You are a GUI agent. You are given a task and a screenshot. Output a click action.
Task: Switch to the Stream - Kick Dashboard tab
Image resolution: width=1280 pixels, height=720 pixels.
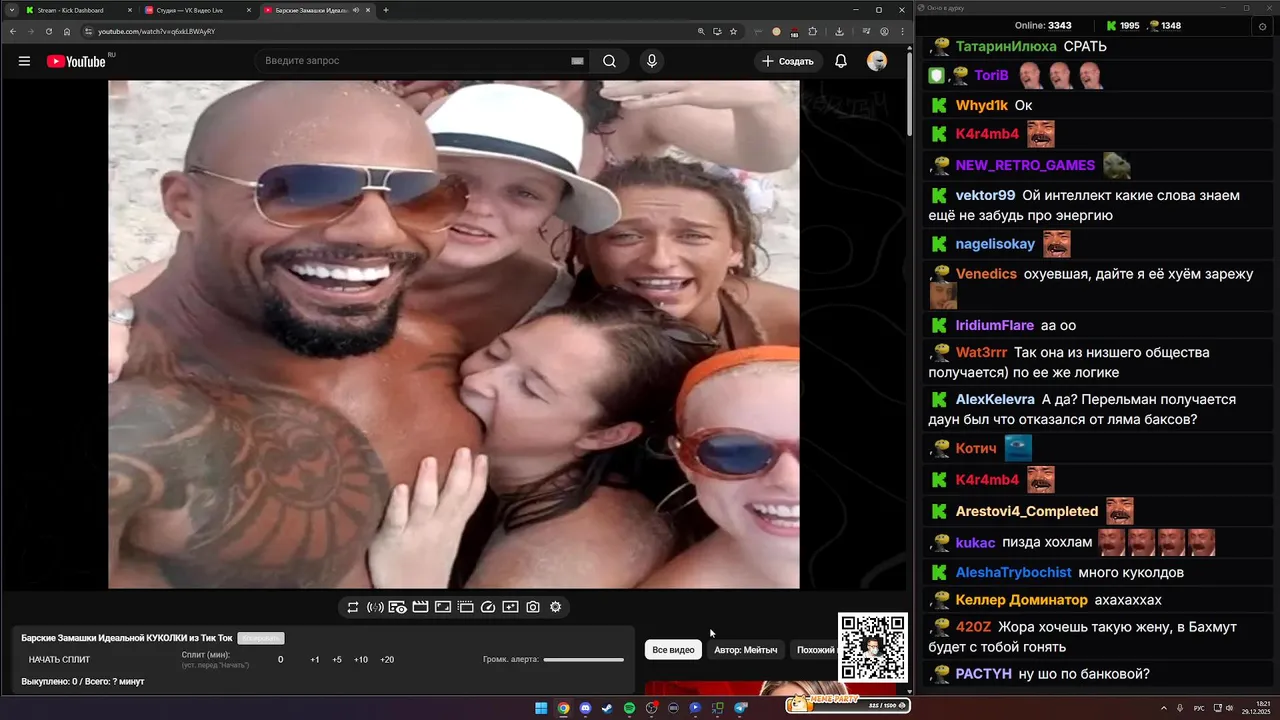click(x=78, y=10)
